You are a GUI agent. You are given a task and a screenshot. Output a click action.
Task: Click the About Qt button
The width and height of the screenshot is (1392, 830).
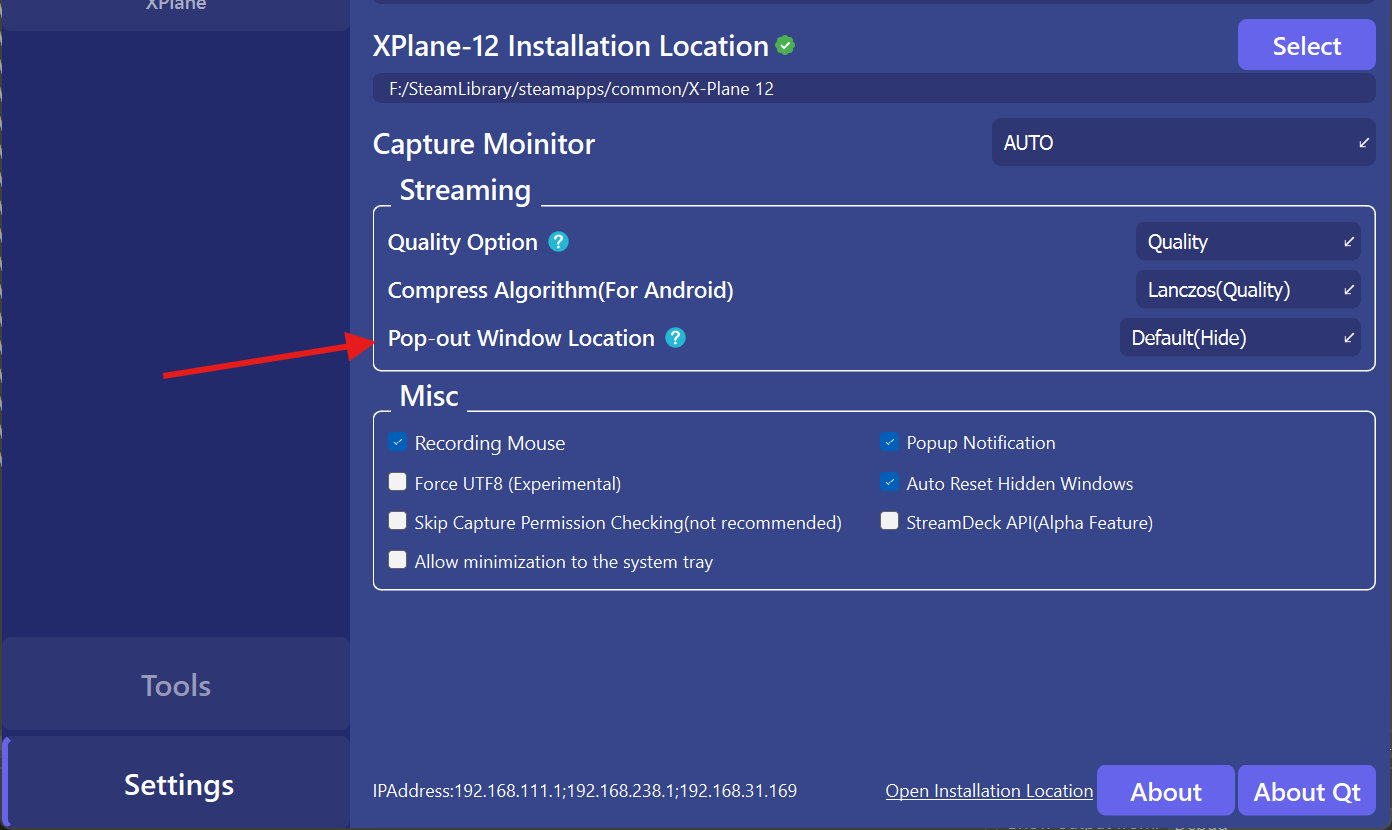click(x=1307, y=792)
